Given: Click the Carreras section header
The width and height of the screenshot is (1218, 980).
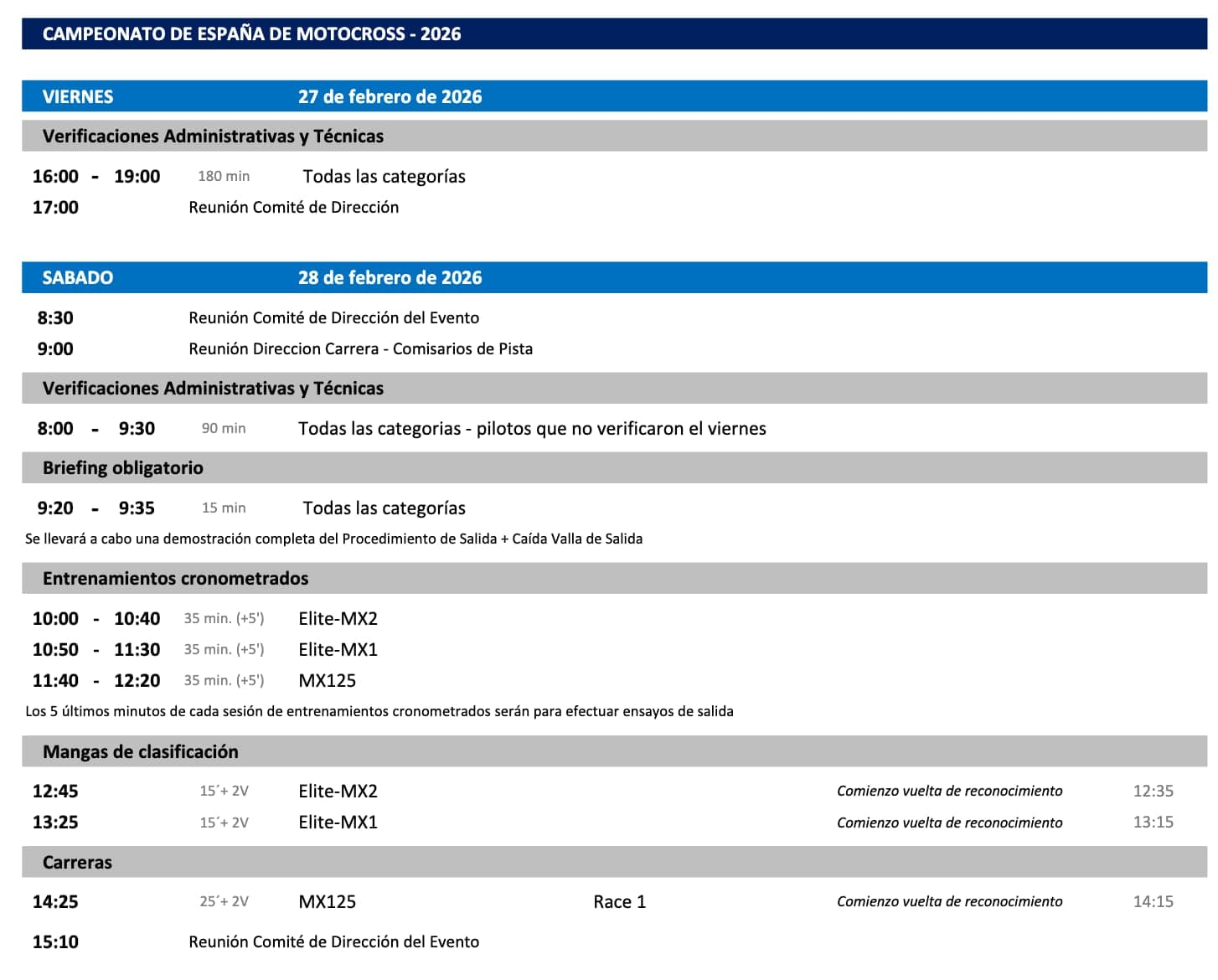Looking at the screenshot, I should (x=77, y=863).
